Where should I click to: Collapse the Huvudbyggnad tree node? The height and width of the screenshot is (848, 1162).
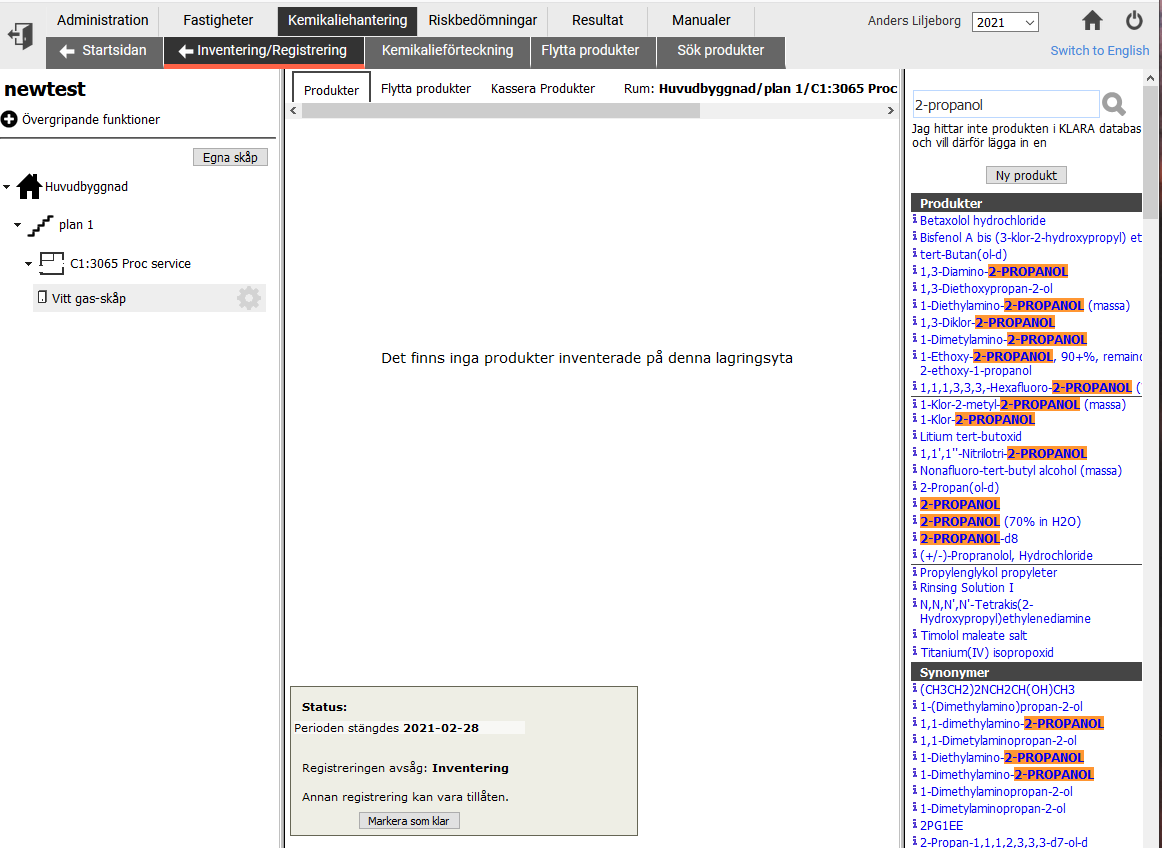(x=7, y=187)
